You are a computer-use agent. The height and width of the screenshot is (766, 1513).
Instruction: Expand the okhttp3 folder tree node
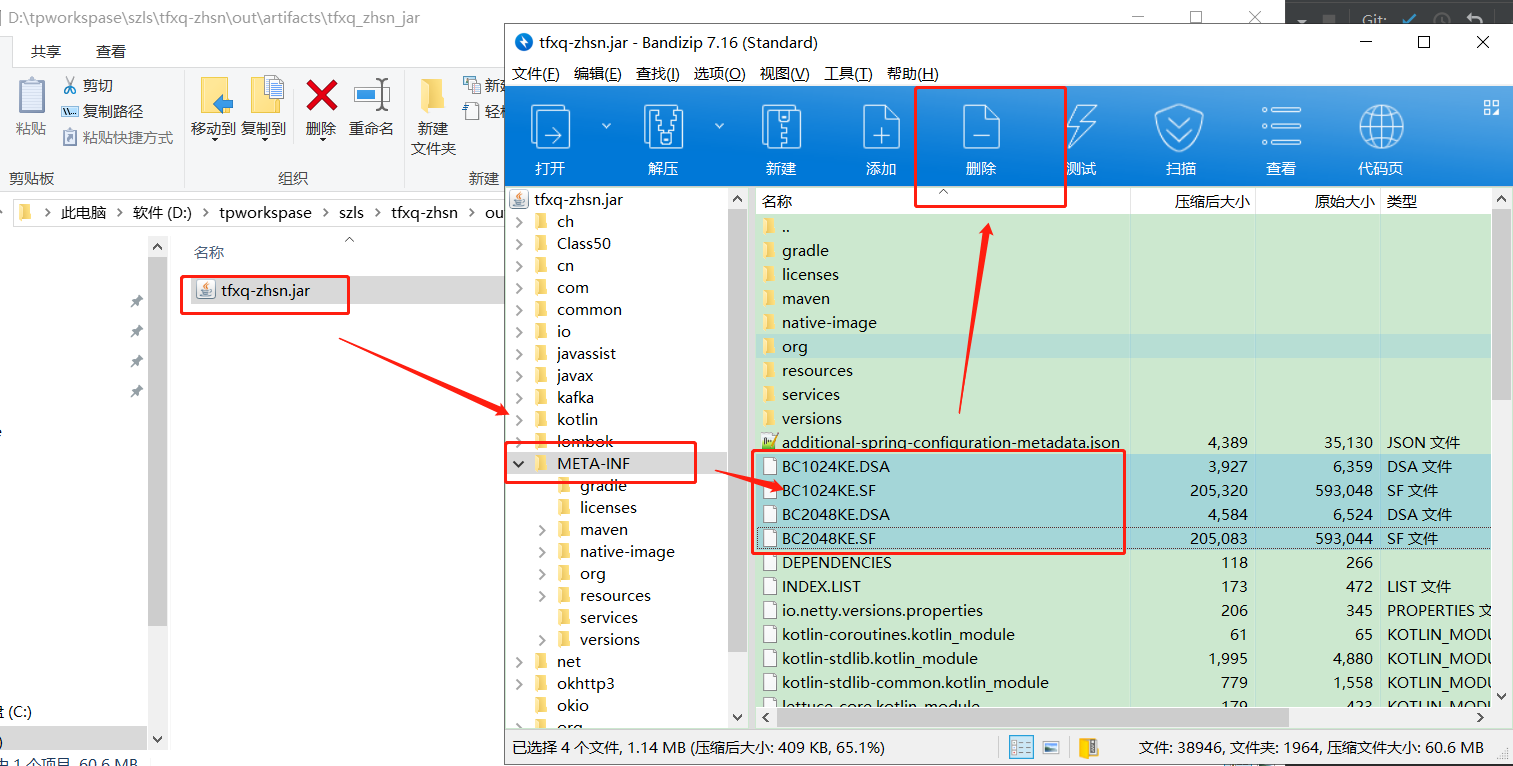pos(519,683)
